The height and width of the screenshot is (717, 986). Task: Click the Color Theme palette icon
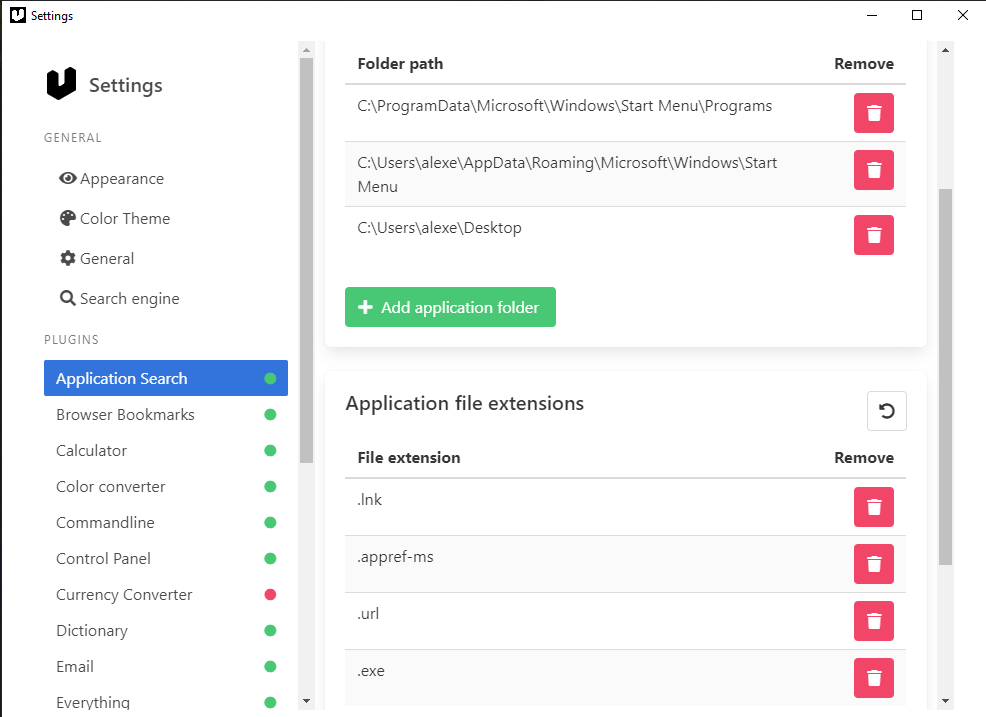tap(68, 218)
